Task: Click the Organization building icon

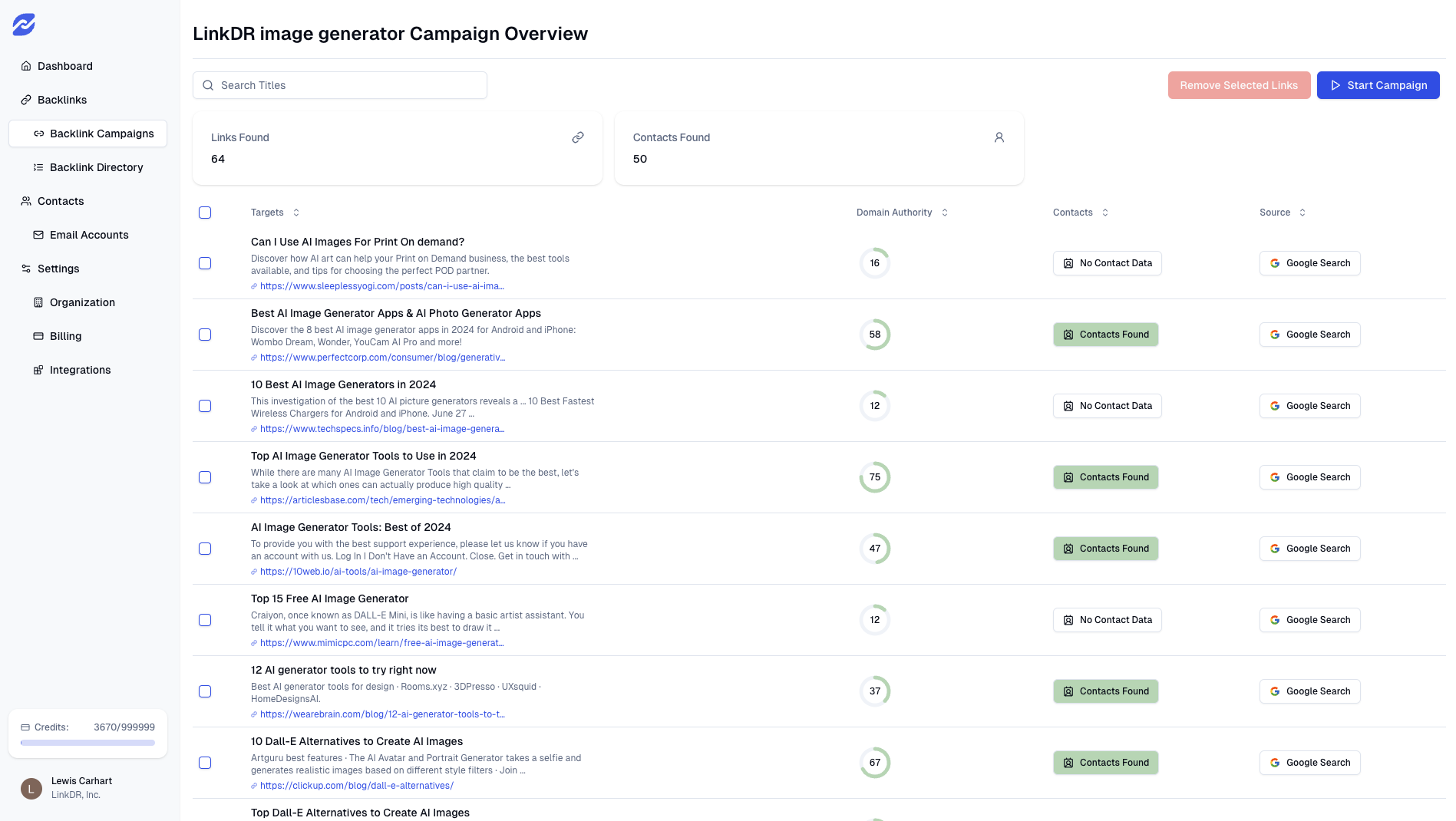Action: [x=38, y=302]
